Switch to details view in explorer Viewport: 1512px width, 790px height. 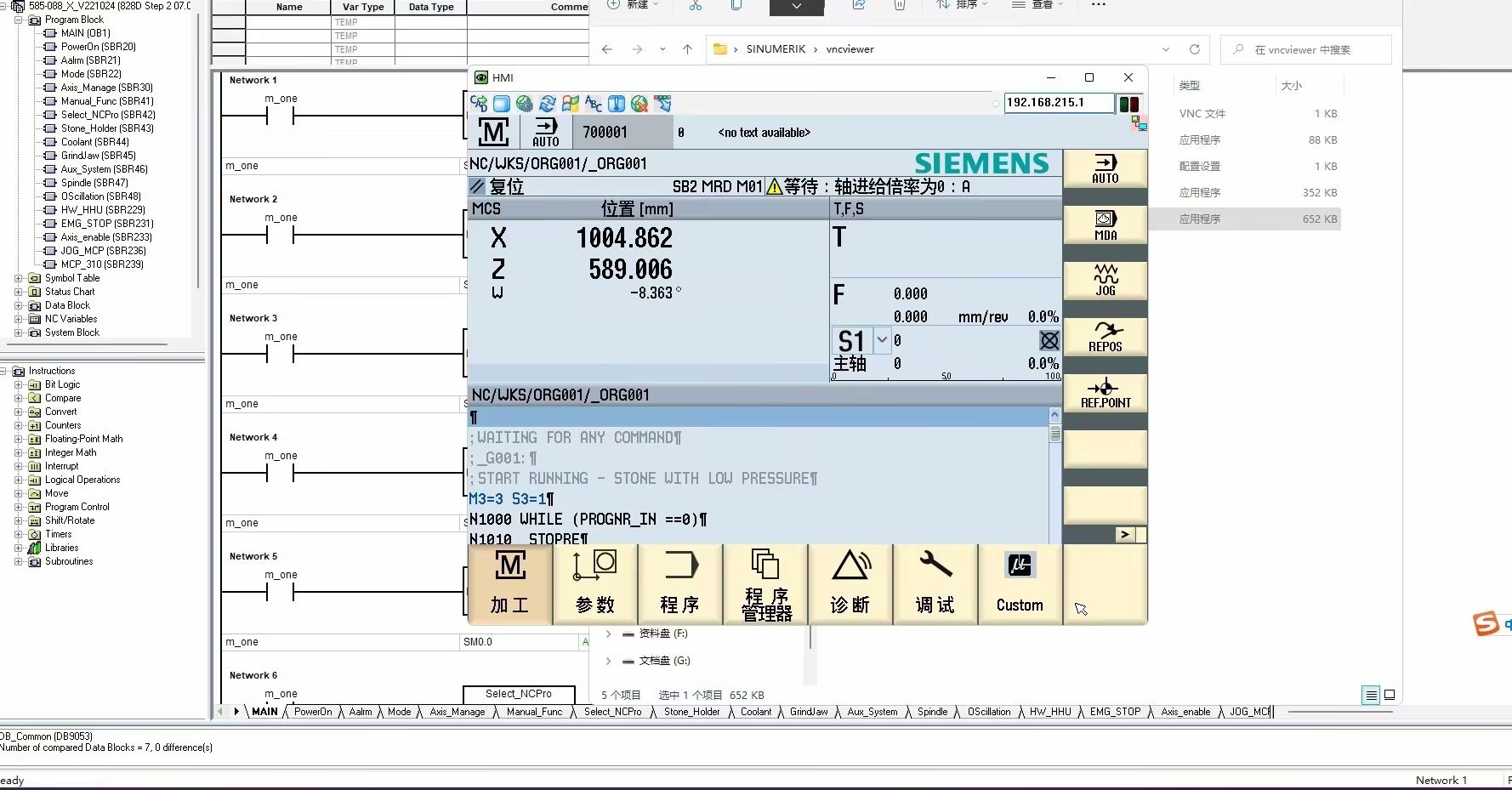point(1371,695)
